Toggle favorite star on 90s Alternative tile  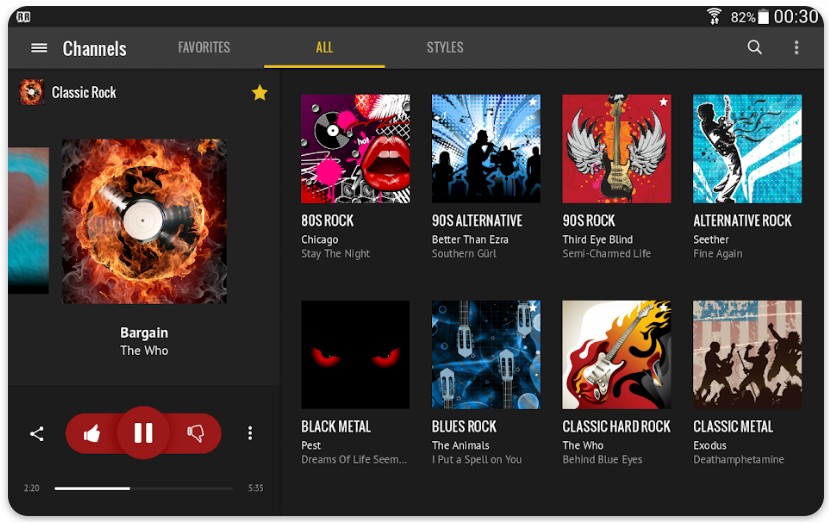[x=532, y=102]
